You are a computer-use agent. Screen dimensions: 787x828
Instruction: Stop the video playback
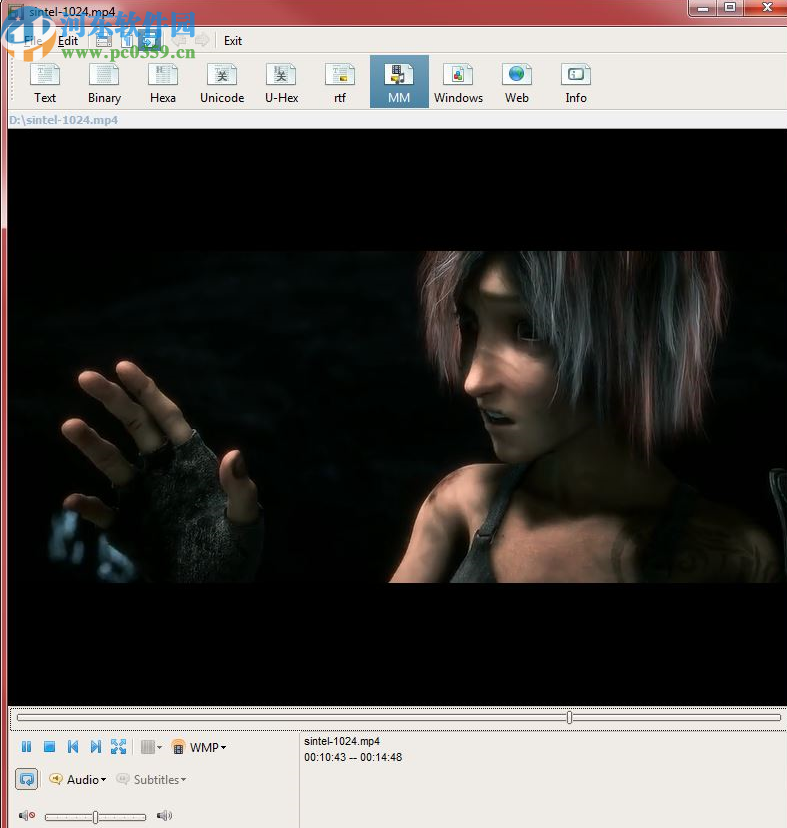coord(49,747)
